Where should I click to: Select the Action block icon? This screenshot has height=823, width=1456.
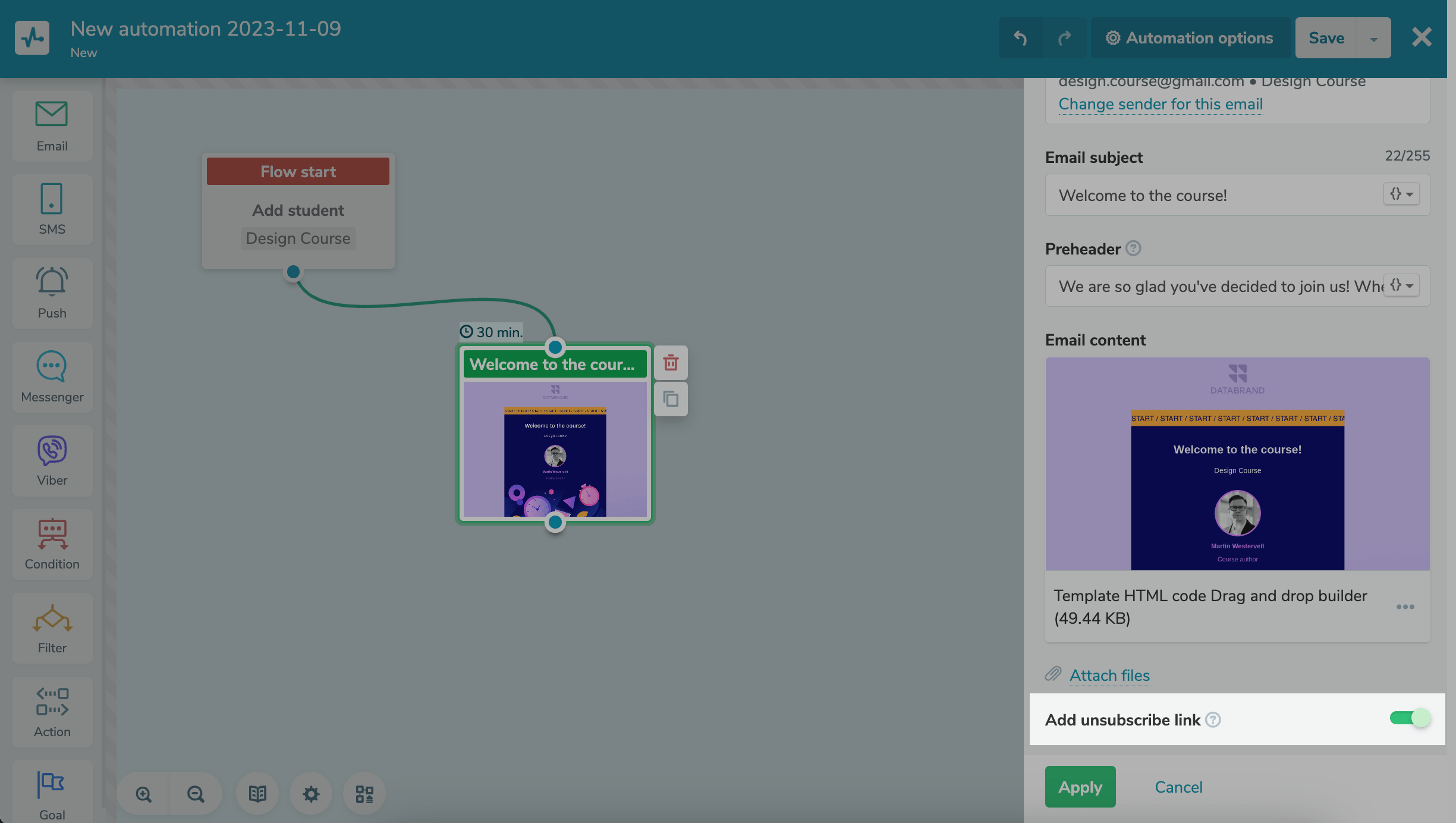52,712
